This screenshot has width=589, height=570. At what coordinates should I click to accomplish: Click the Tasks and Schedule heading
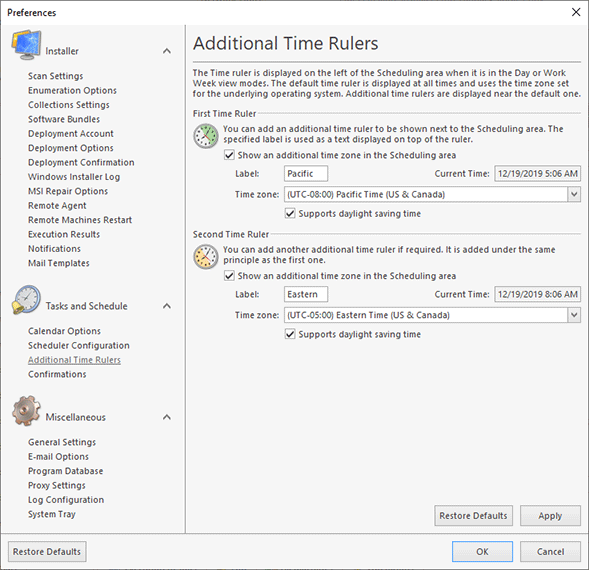click(x=86, y=306)
